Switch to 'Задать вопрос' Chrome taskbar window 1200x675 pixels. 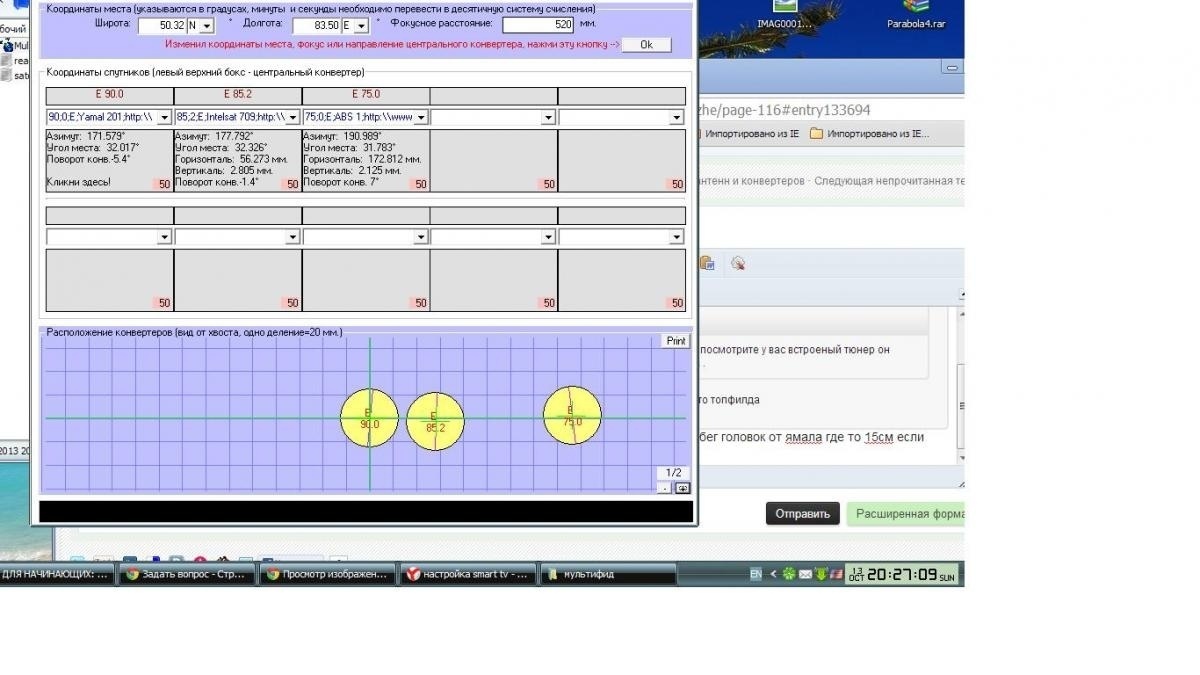pos(185,574)
